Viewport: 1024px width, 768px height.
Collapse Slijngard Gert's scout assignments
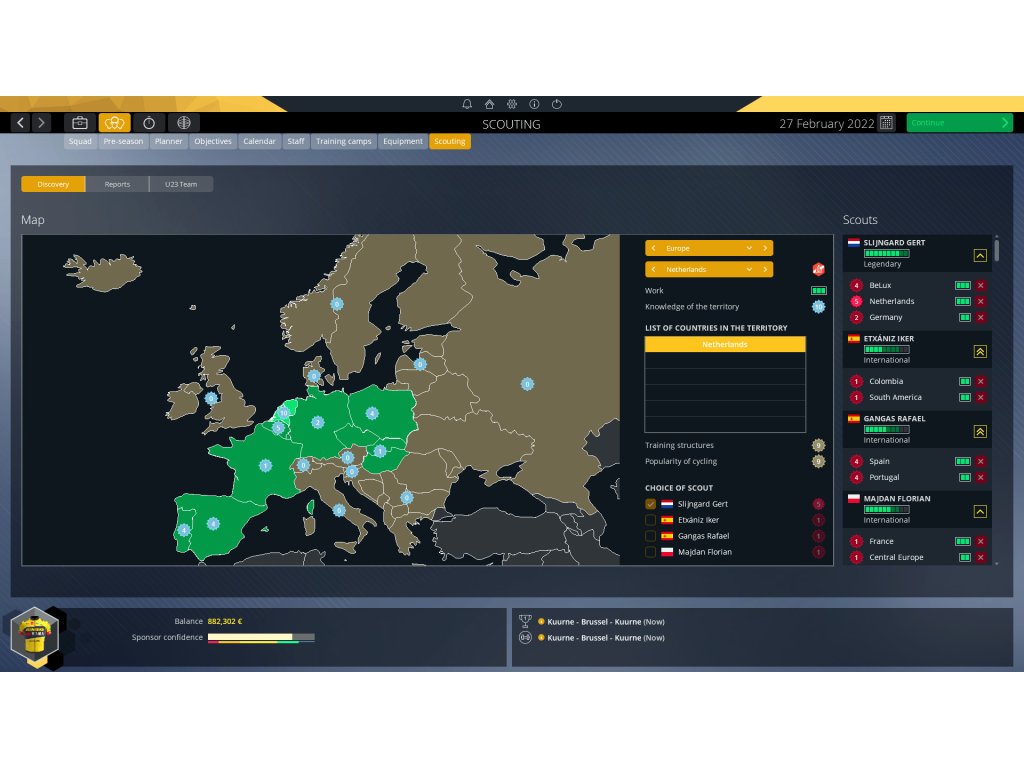980,255
